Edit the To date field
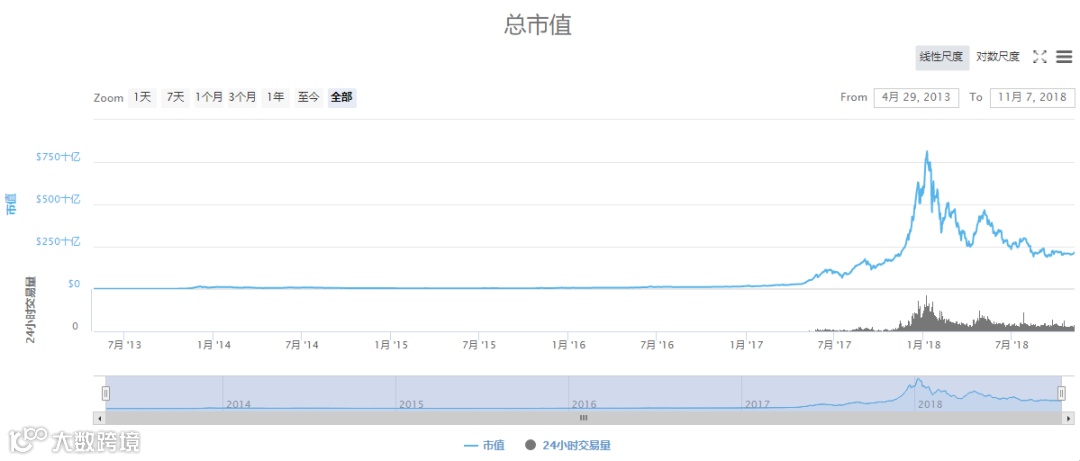The image size is (1080, 461). 1032,97
